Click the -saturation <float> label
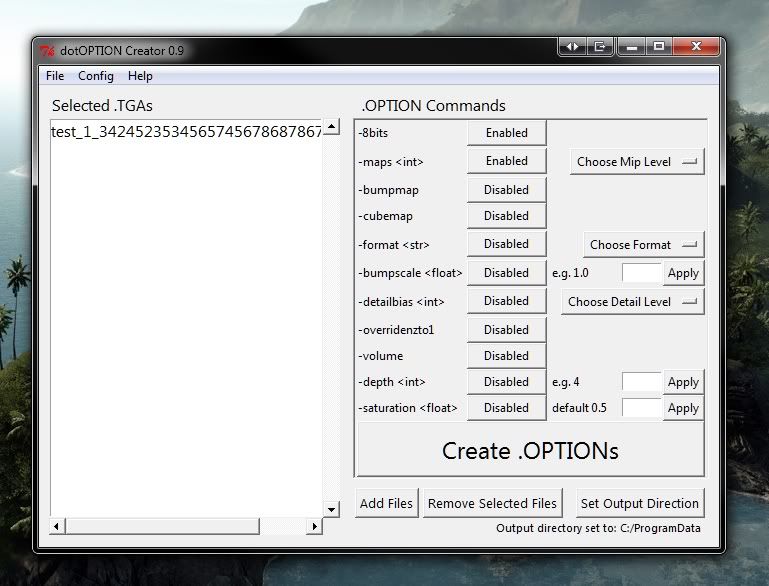Screen dimensions: 769x586 pos(408,408)
